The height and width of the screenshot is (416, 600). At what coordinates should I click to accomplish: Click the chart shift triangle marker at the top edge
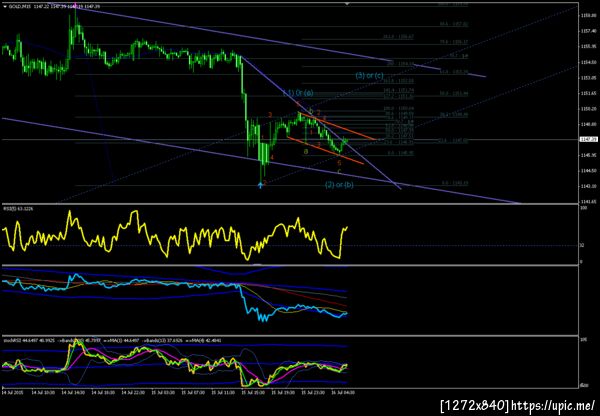pyautogui.click(x=347, y=3)
